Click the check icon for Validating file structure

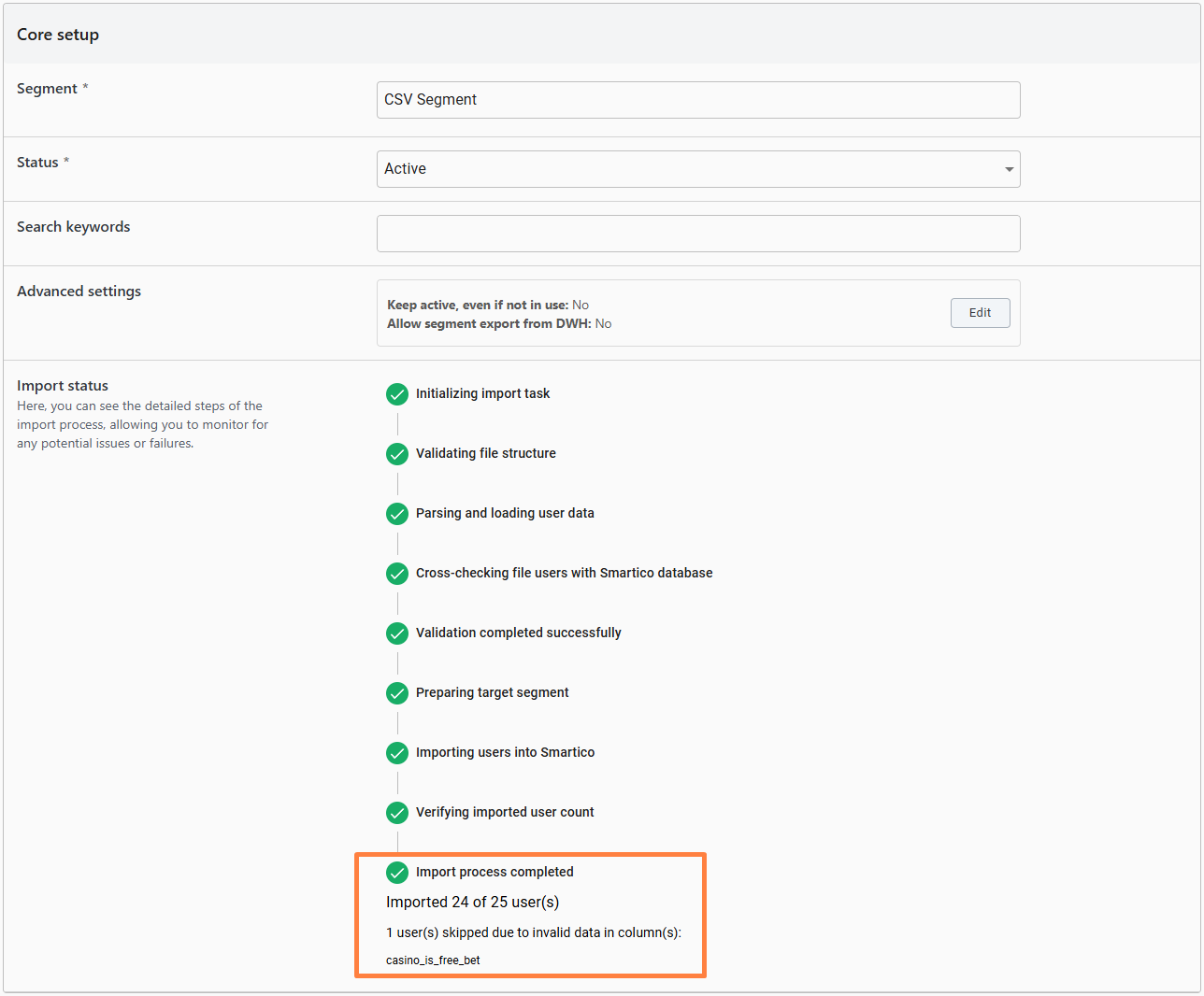click(397, 454)
